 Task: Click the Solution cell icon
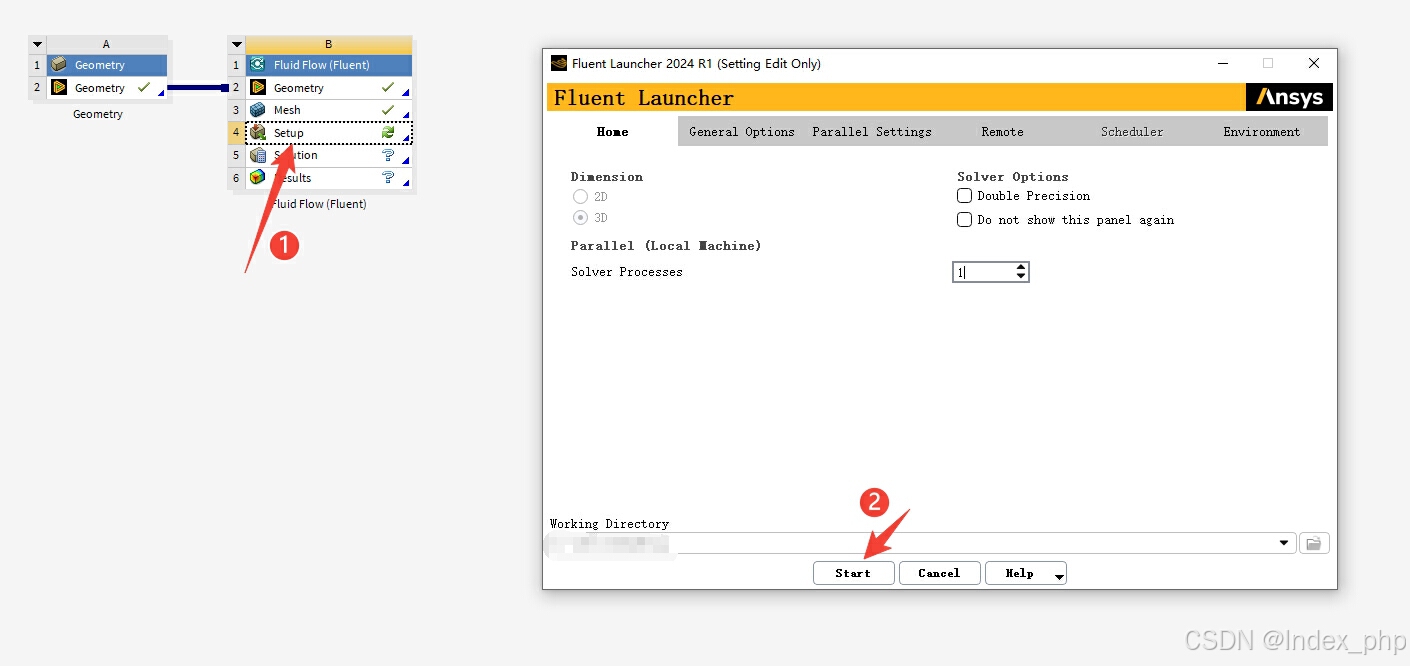[257, 155]
